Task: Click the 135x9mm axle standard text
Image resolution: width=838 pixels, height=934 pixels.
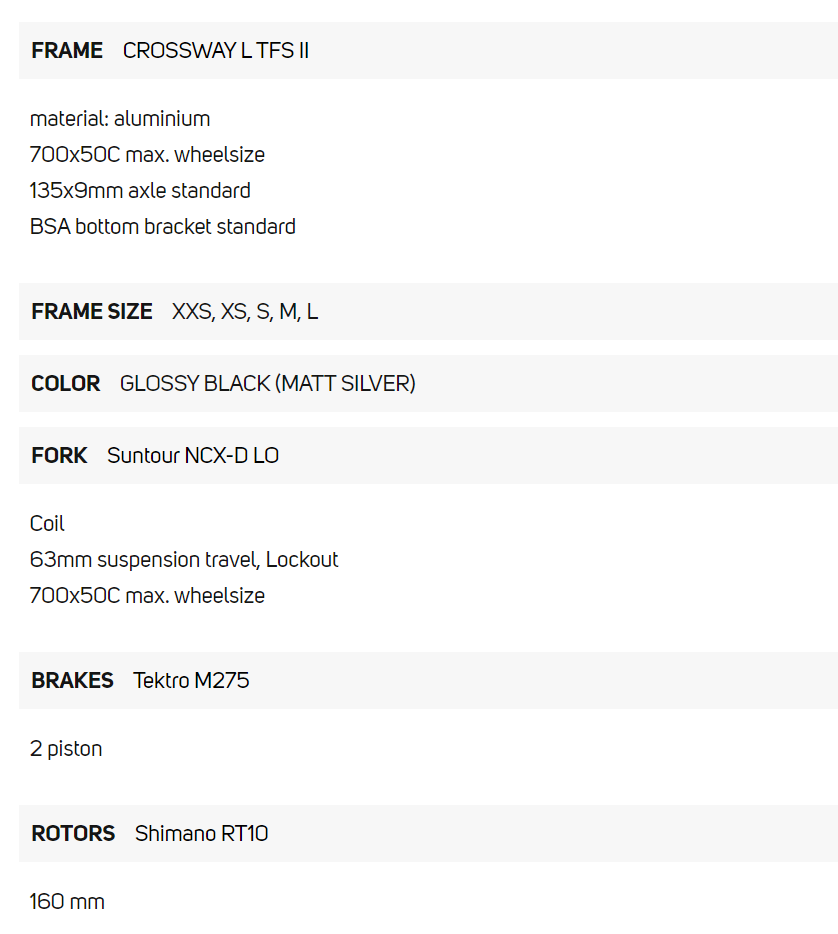Action: [x=140, y=191]
